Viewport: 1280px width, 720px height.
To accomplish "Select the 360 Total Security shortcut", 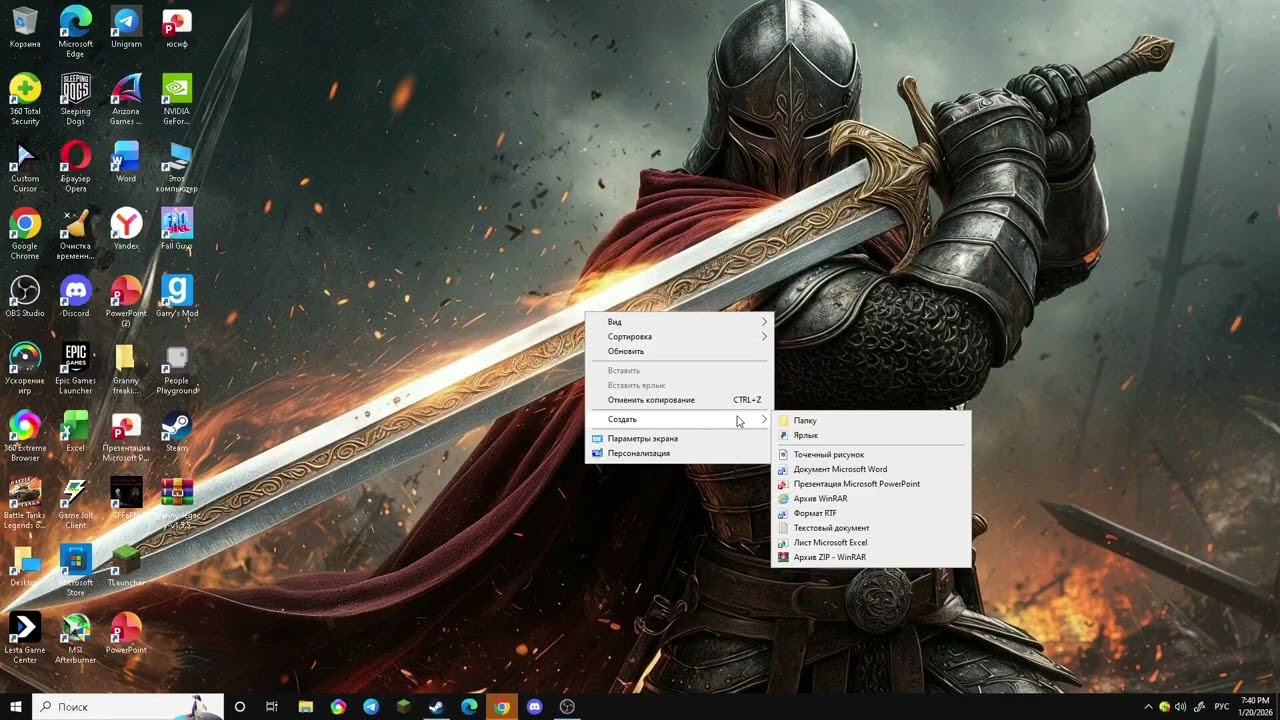I will [25, 100].
